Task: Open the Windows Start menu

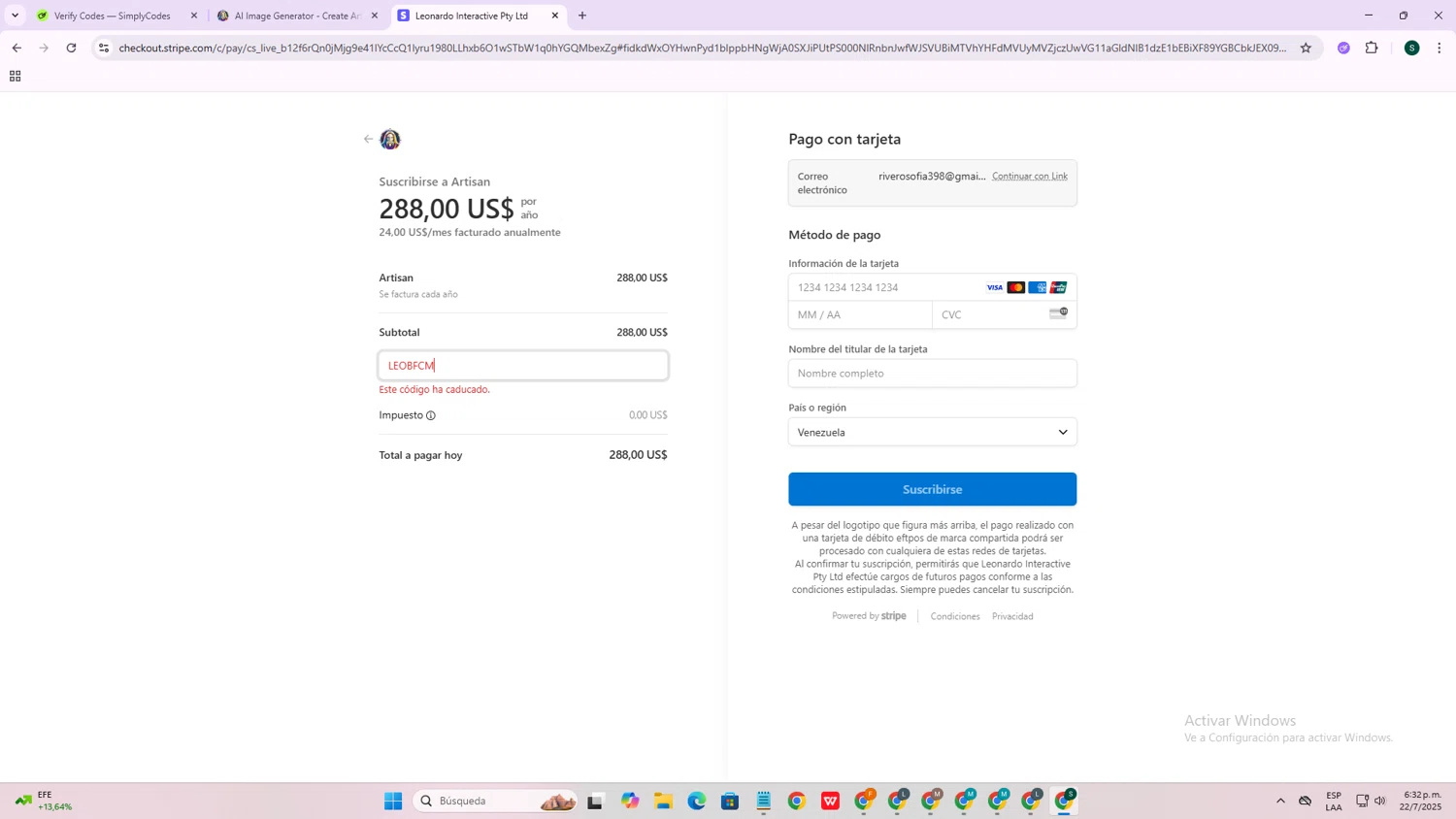Action: pyautogui.click(x=393, y=801)
